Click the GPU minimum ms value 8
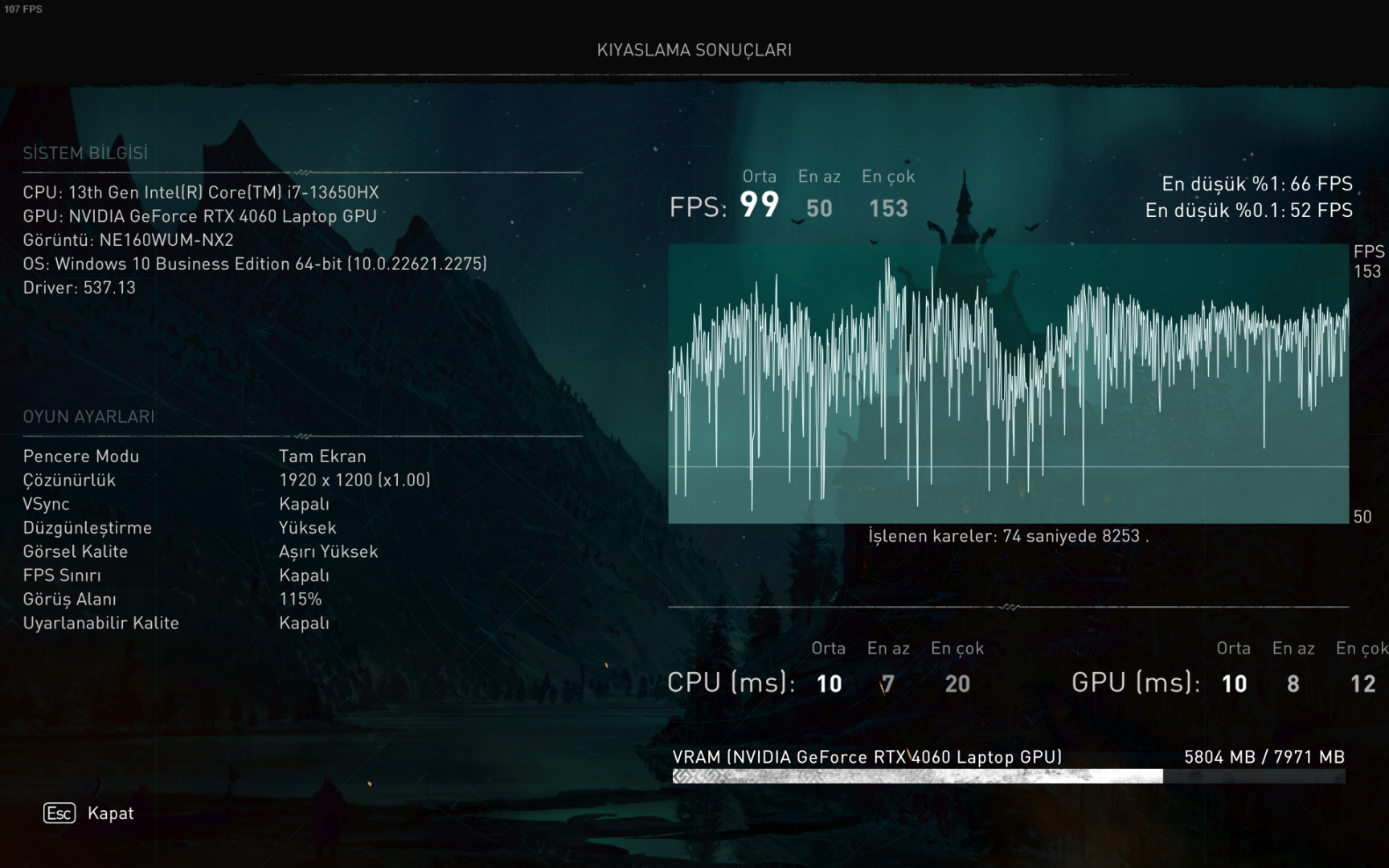Image resolution: width=1389 pixels, height=868 pixels. point(1293,684)
